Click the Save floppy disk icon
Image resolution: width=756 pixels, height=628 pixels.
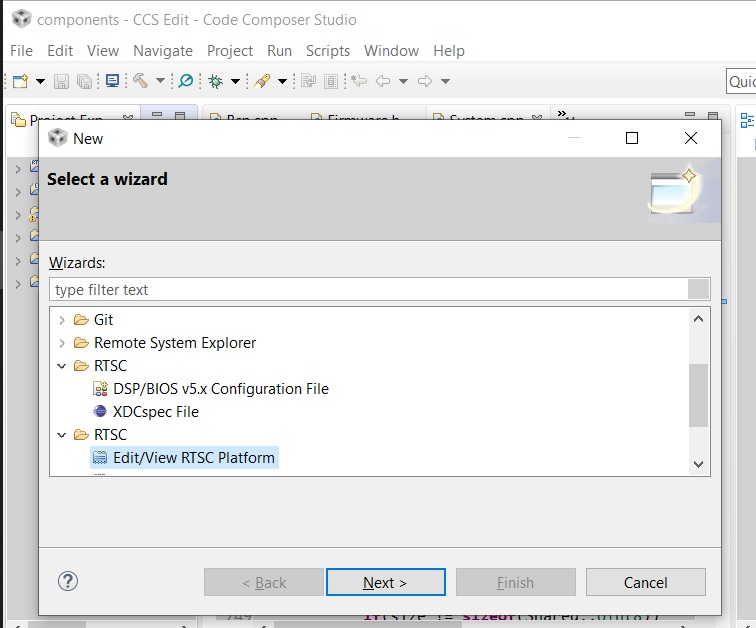61,81
